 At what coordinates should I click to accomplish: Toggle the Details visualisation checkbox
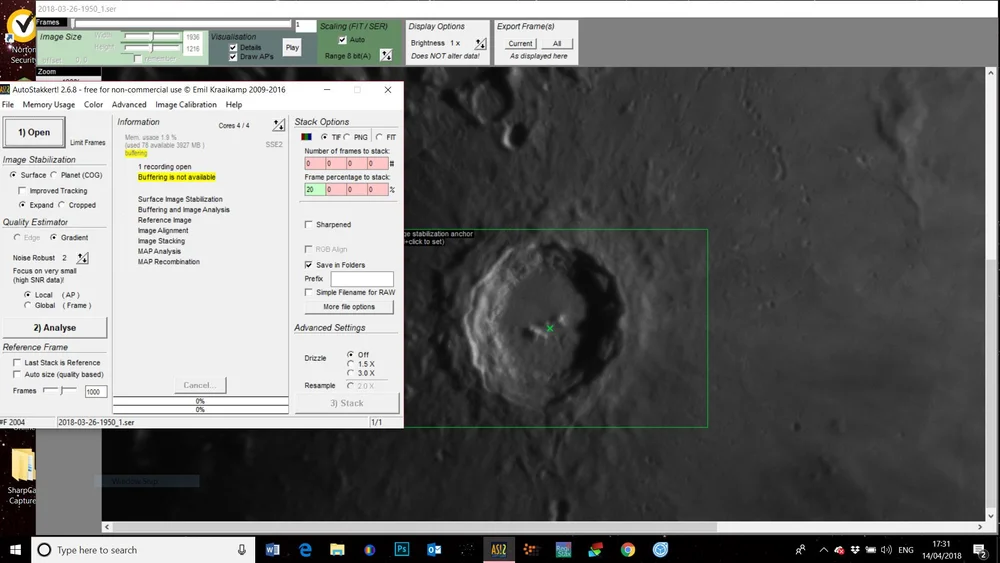(x=233, y=47)
